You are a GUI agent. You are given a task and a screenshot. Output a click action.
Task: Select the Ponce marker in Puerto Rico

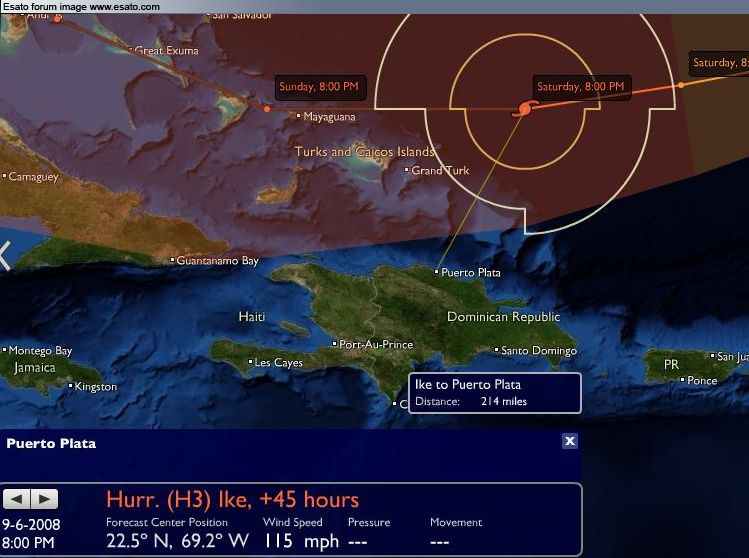point(683,380)
